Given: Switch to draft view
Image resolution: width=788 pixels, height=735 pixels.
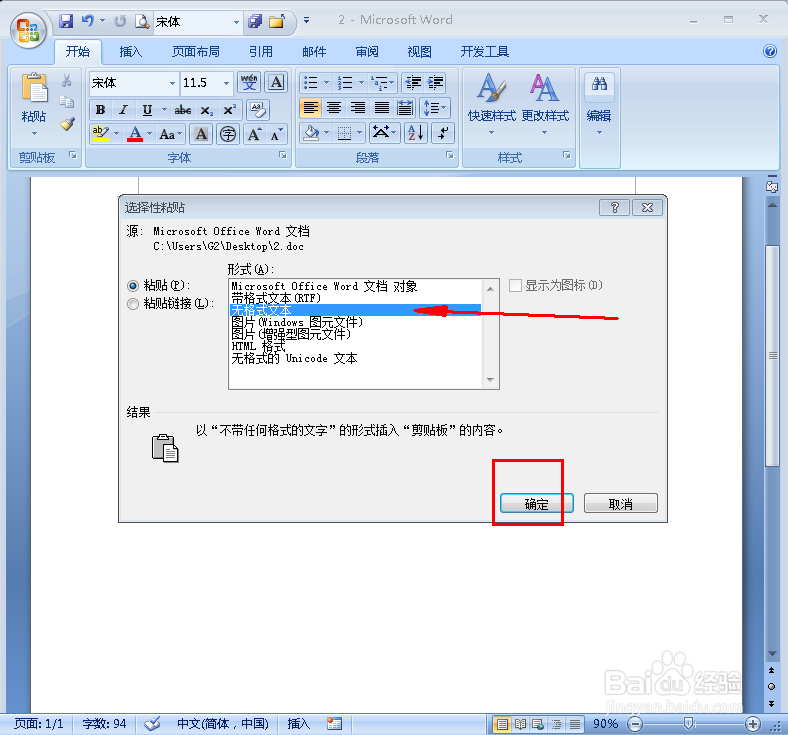Looking at the screenshot, I should pos(575,724).
